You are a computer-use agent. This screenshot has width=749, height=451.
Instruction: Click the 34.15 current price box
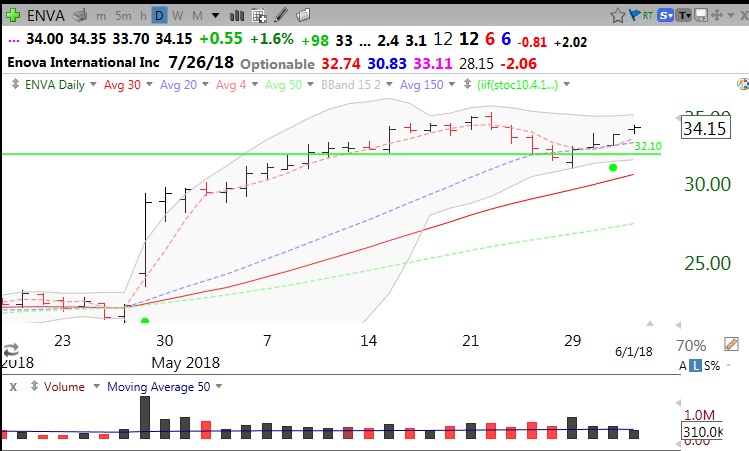tap(705, 129)
